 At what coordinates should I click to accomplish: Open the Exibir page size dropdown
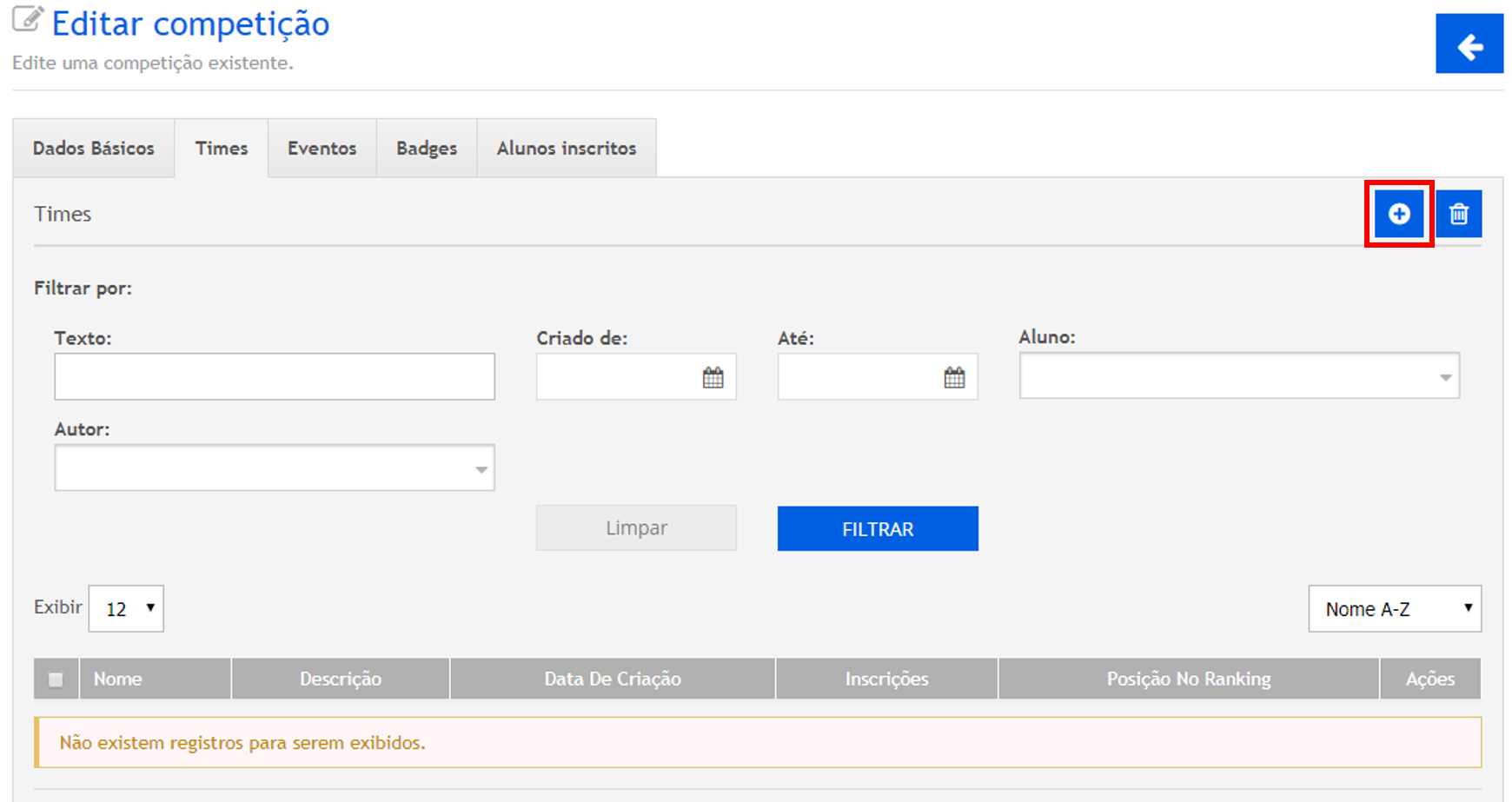[127, 608]
